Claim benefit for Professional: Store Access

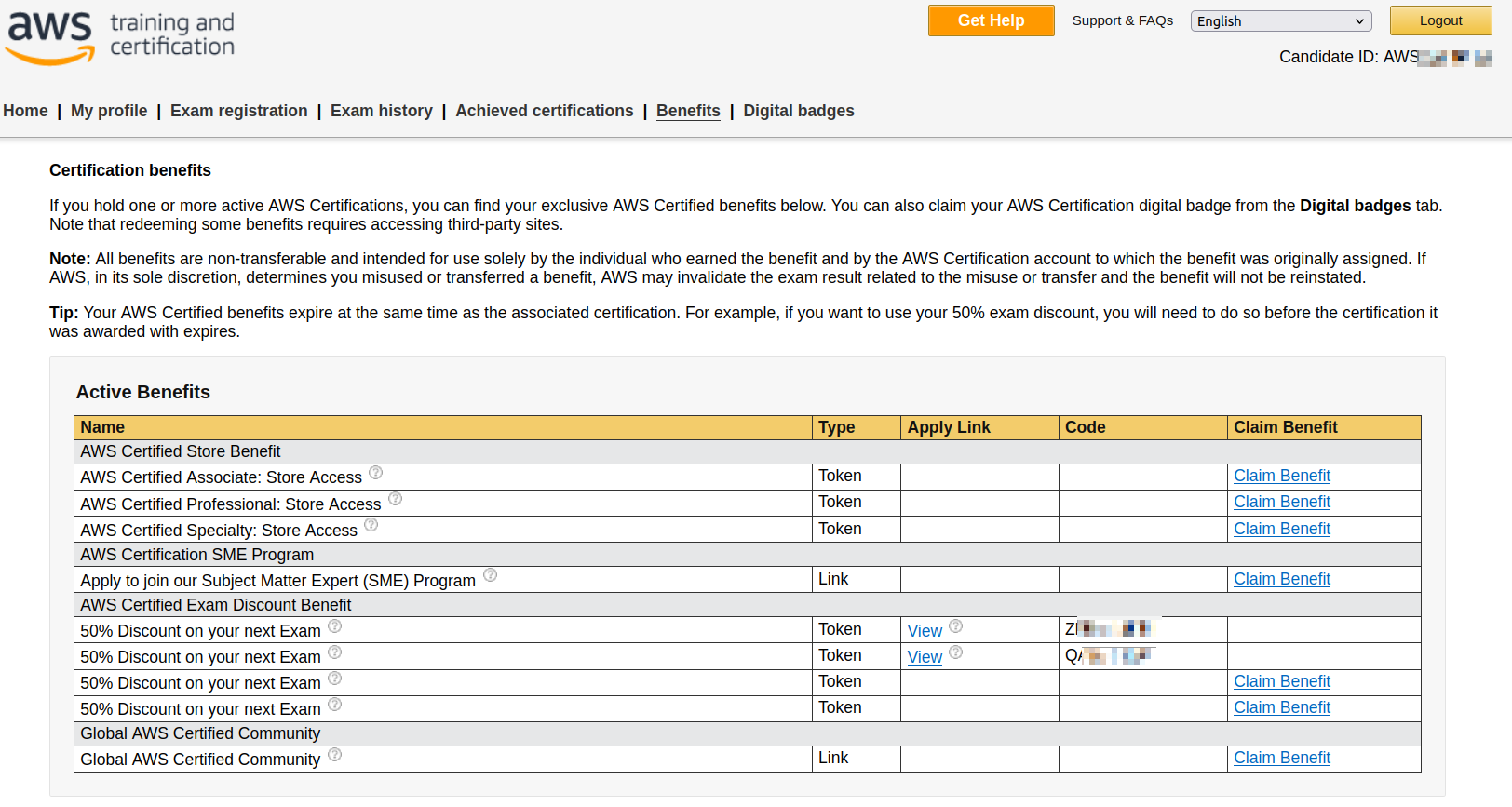coord(1282,502)
